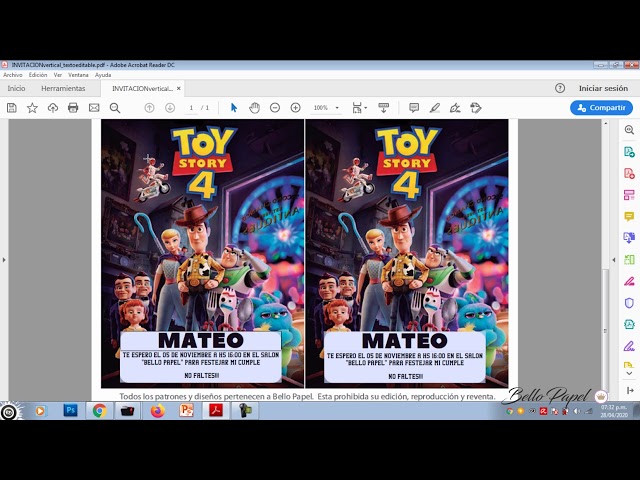Open the help question mark icon
Viewport: 640px width, 480px height.
tap(560, 88)
